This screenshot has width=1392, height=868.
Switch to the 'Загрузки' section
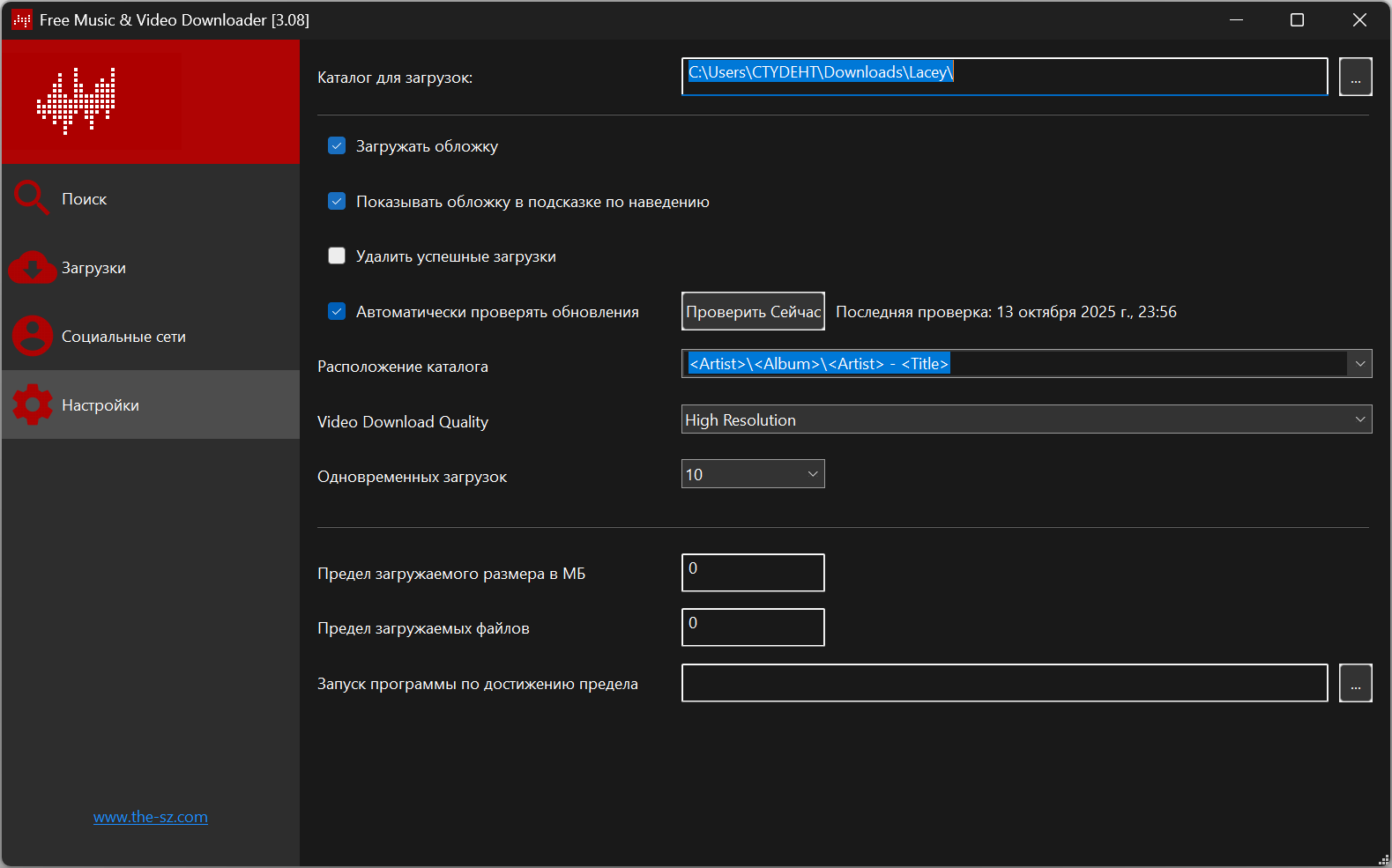[93, 268]
